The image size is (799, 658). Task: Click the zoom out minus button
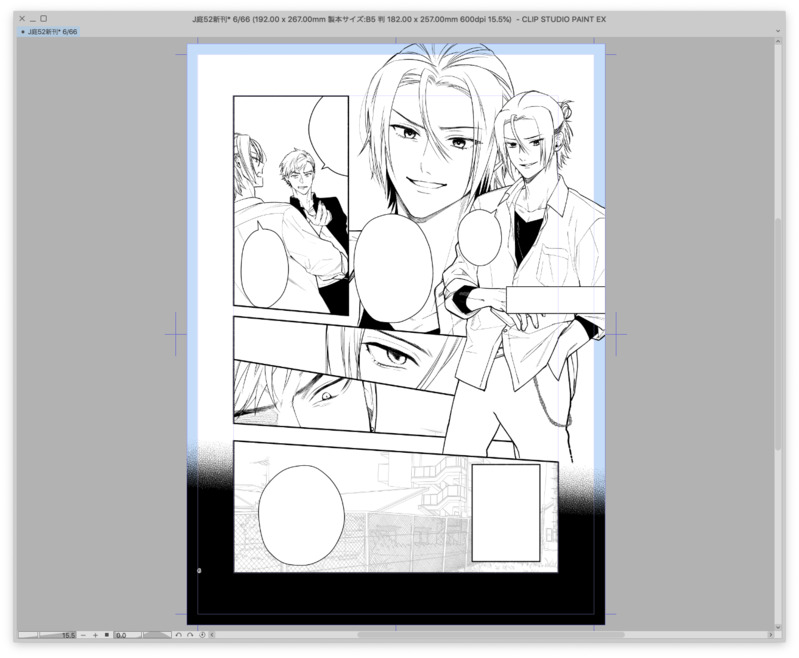point(83,635)
